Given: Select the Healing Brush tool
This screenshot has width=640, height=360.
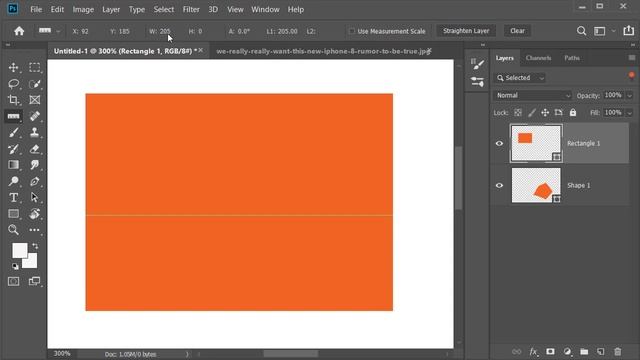Looking at the screenshot, I should click(35, 116).
